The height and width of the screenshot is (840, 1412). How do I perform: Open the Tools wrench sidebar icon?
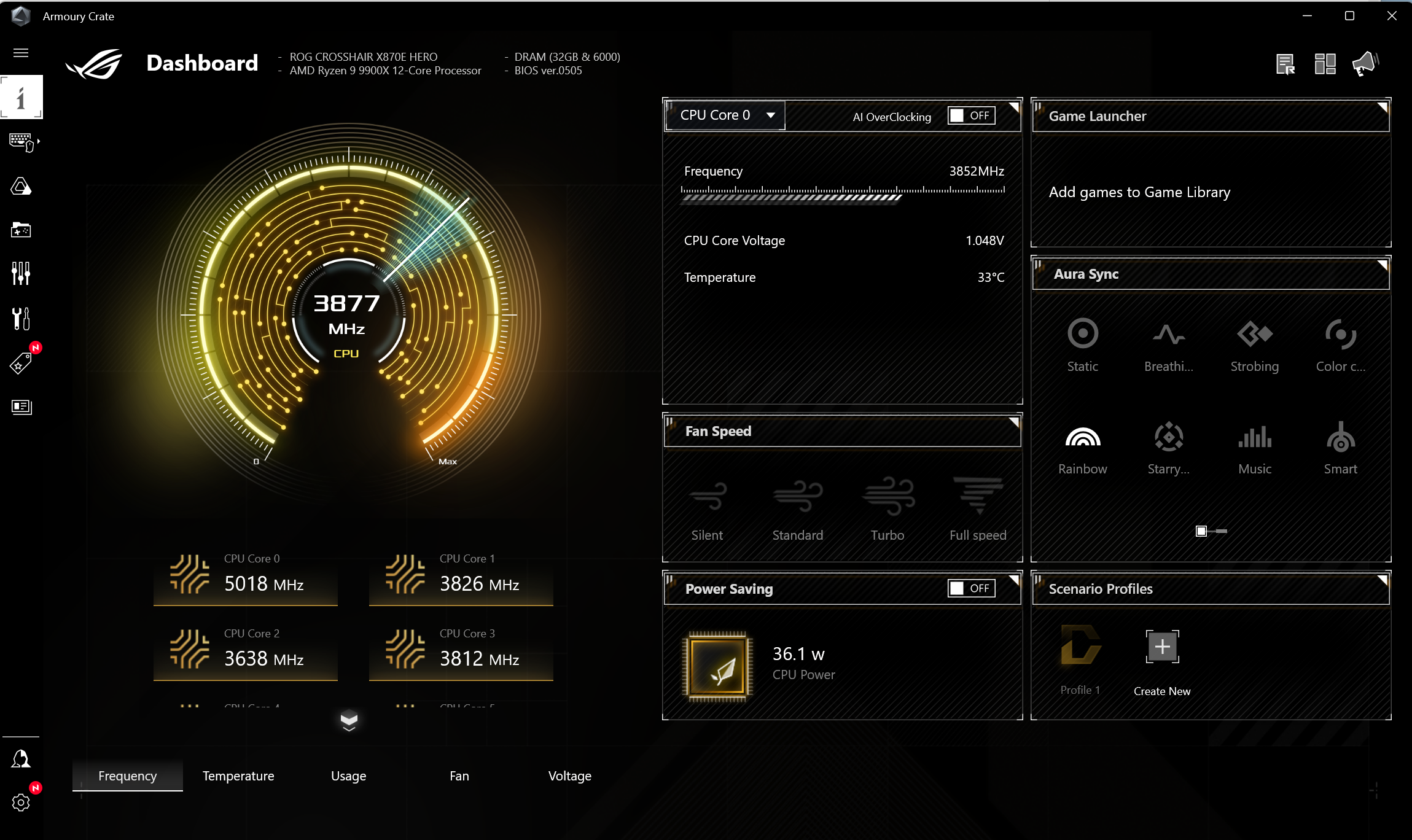21,319
